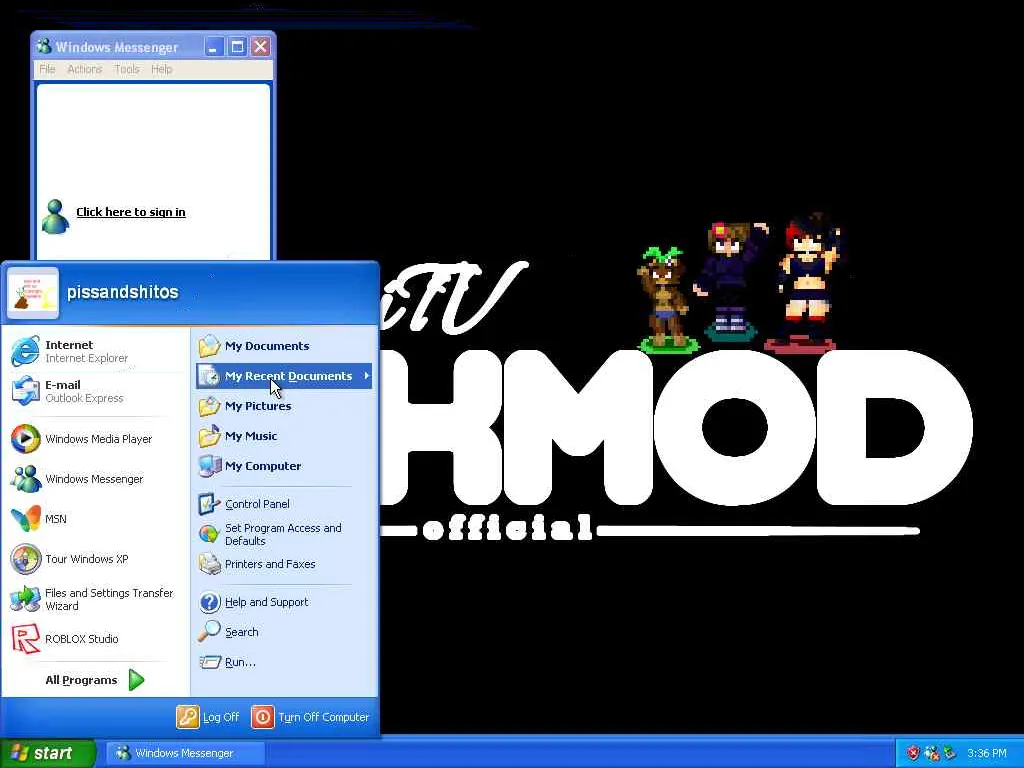Open Windows Media Player icon
This screenshot has height=768, width=1024.
tap(25, 439)
